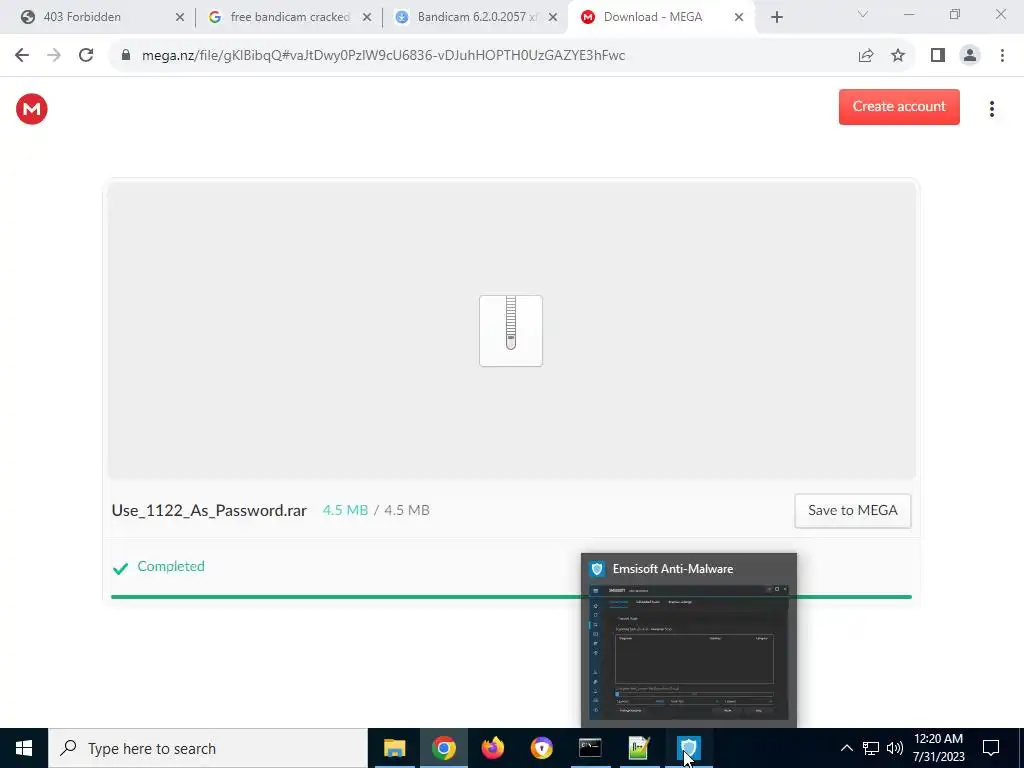Switch to free bandicam cracked Google tab

[x=288, y=17]
